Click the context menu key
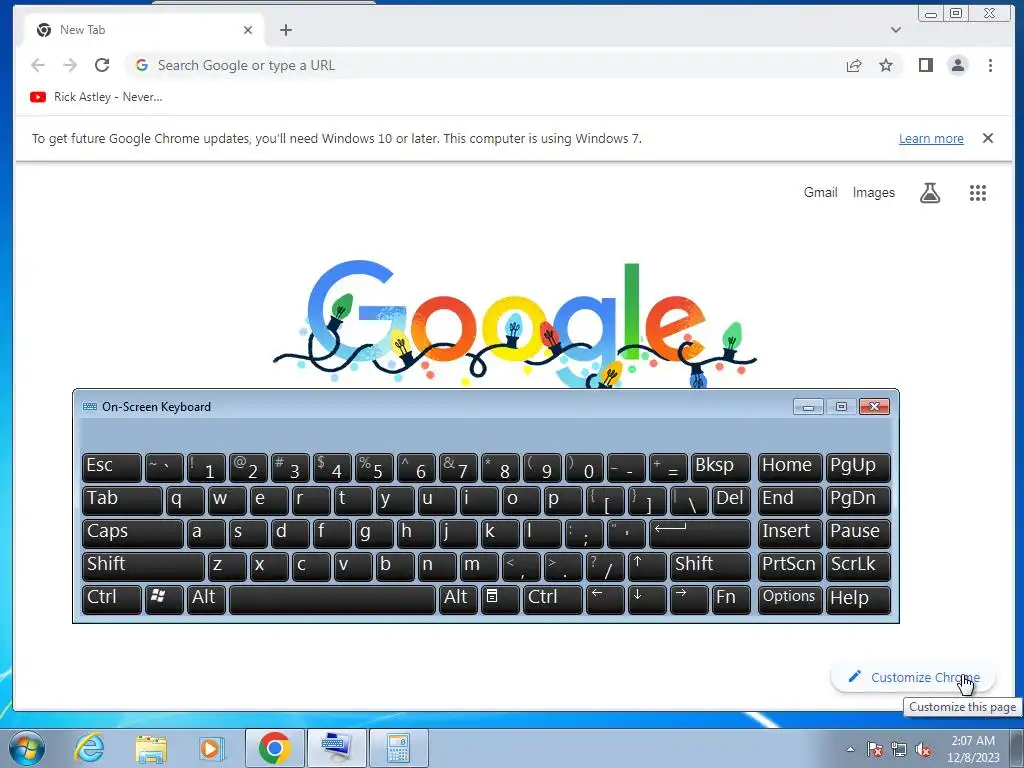This screenshot has width=1024, height=768. pyautogui.click(x=500, y=599)
